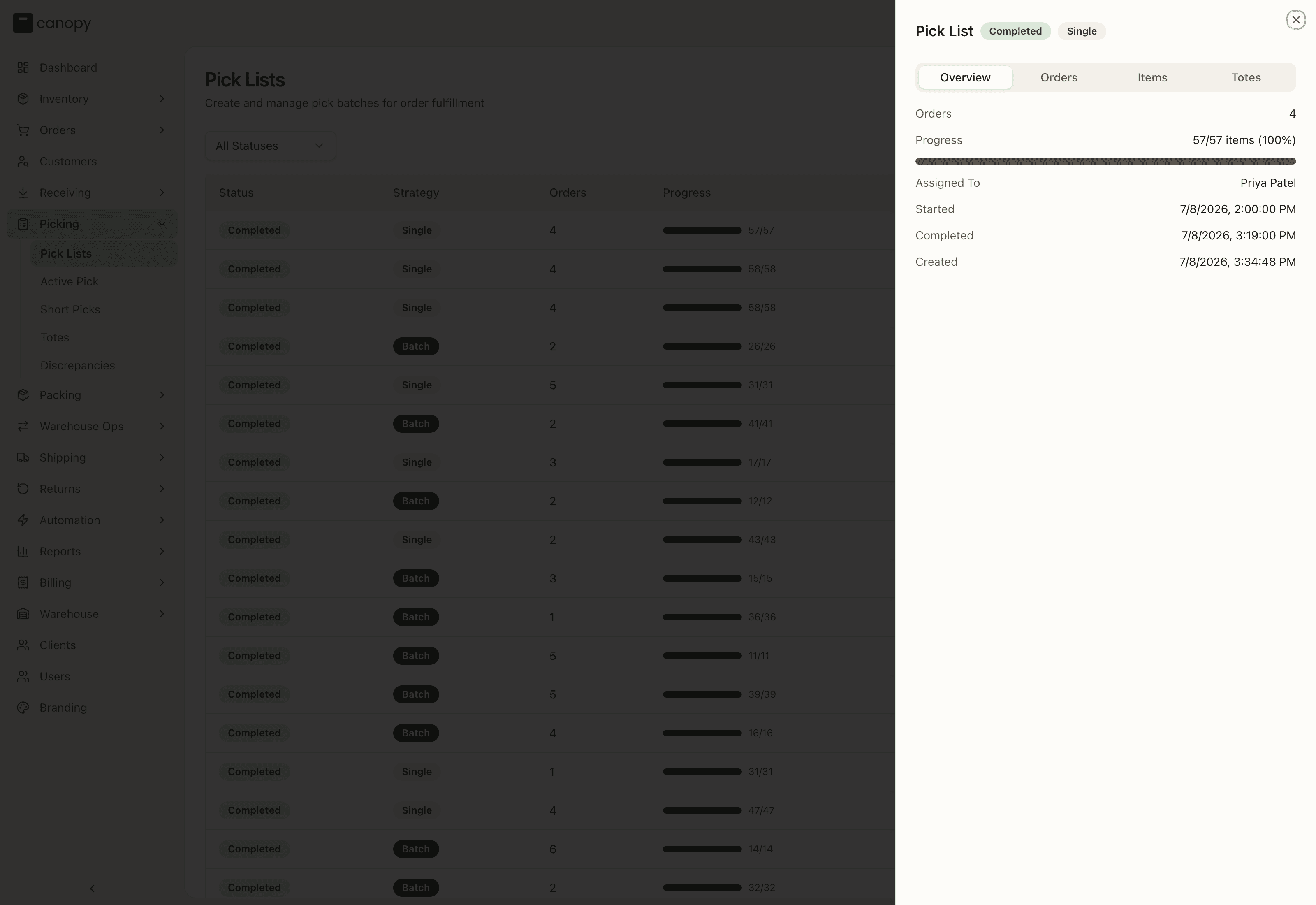Screen dimensions: 1316x905
Task: Expand the Billing submenu chevron
Action: tap(162, 582)
